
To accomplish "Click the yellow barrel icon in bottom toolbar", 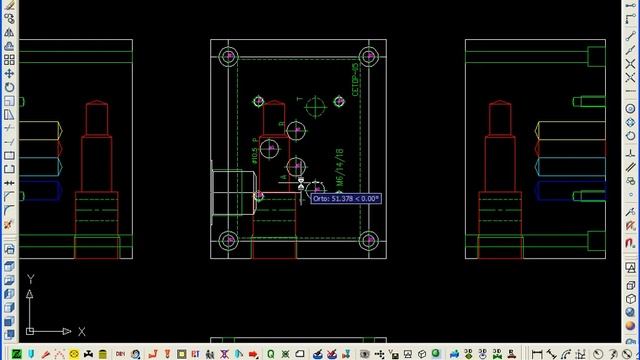I will point(103,354).
